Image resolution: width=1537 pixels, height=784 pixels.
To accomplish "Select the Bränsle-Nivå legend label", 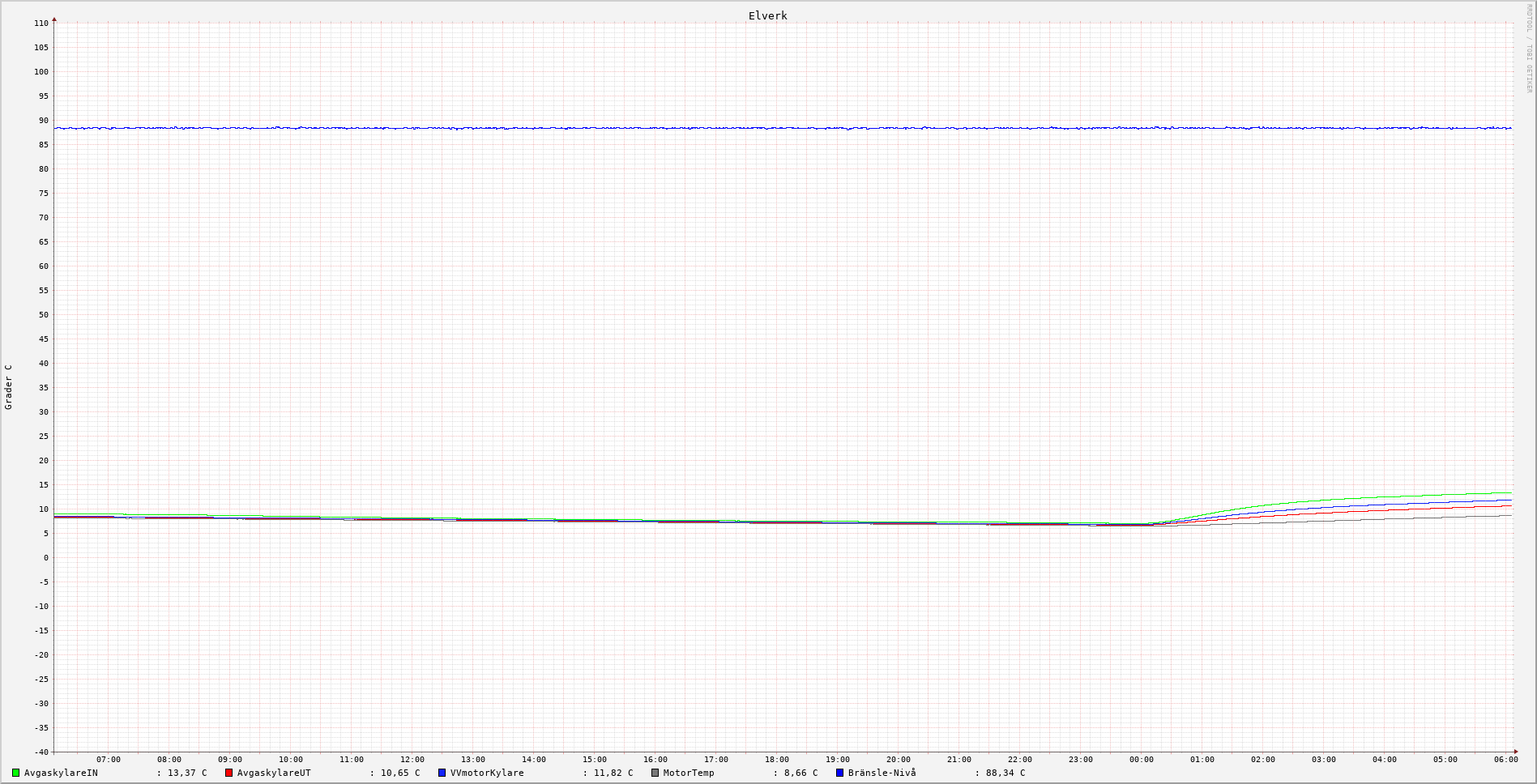I will [x=882, y=773].
